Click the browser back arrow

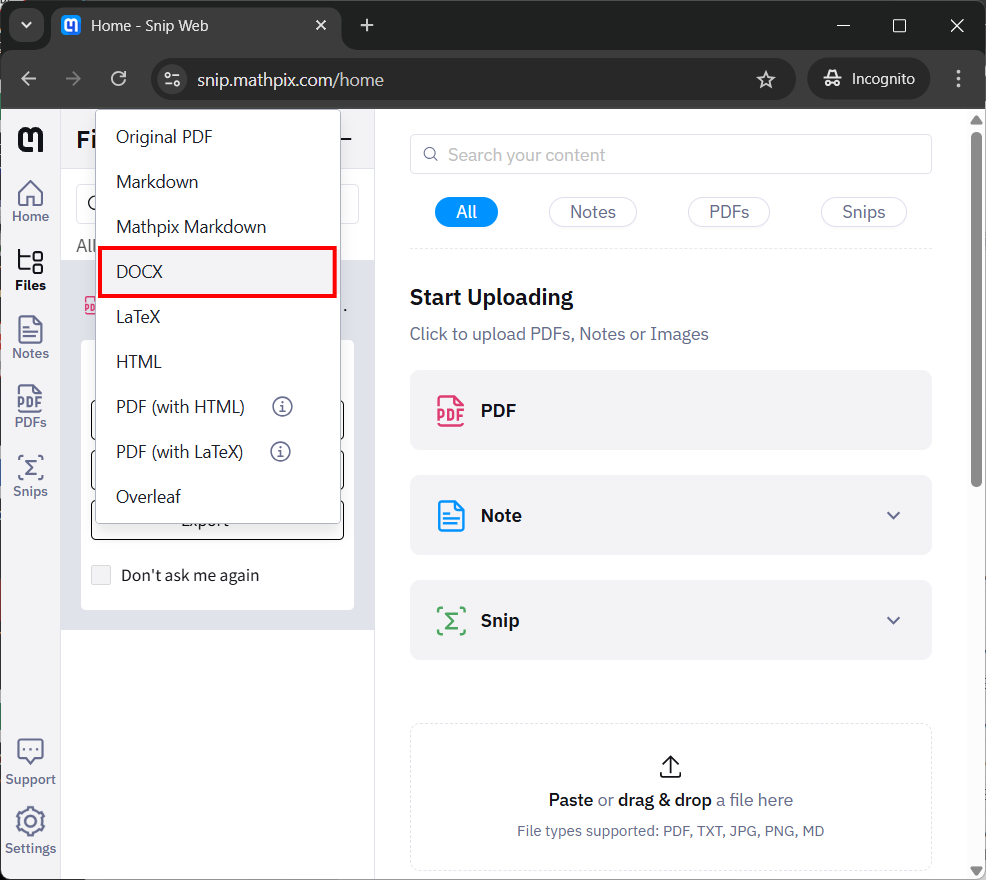29,79
